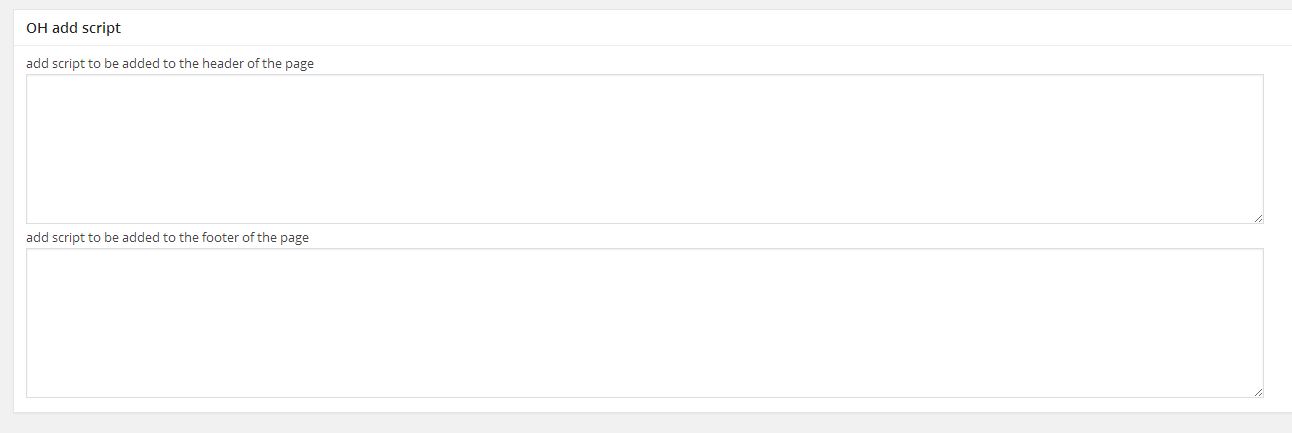Click the word "header" in the first label
The image size is (1292, 433).
coord(222,64)
